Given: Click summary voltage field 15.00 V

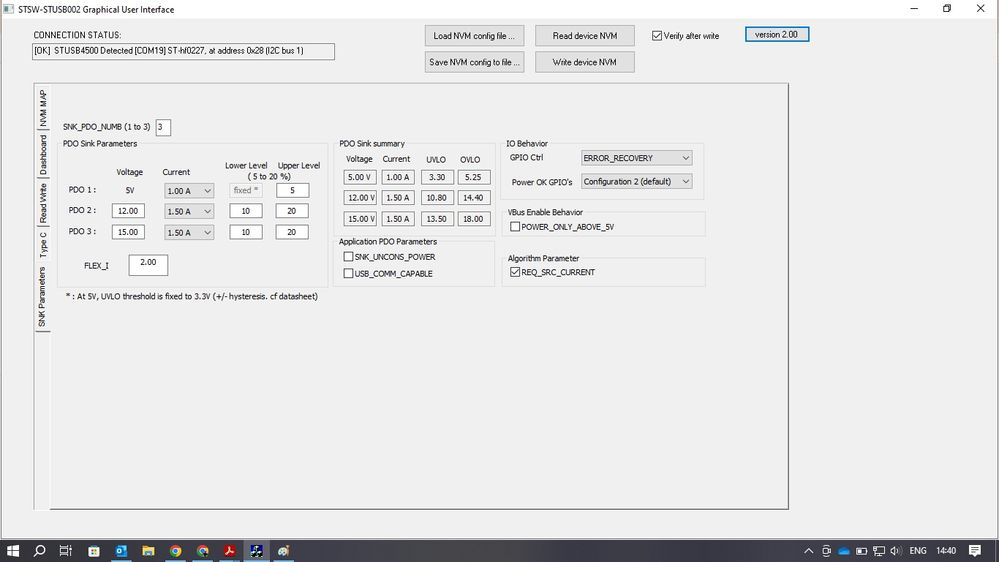Looking at the screenshot, I should point(360,219).
